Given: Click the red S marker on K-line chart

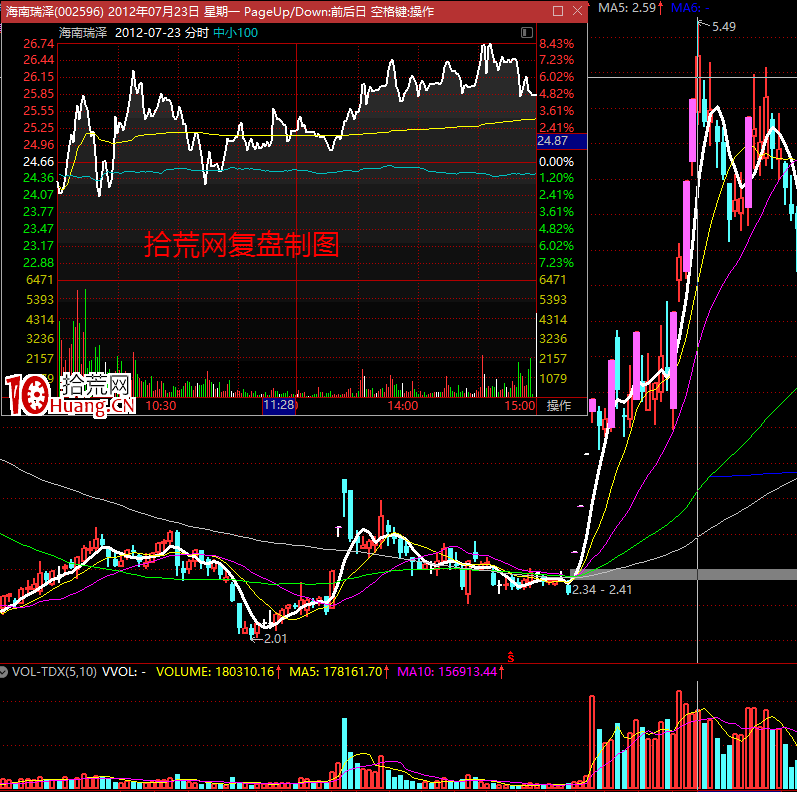Looking at the screenshot, I should (510, 657).
